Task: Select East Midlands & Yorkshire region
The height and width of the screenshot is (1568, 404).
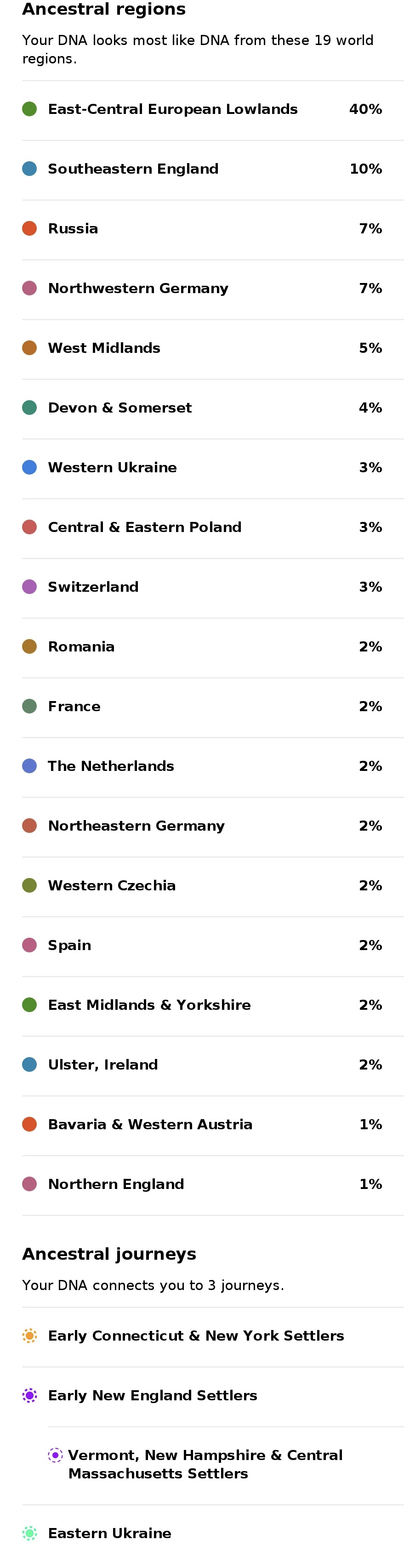Action: tap(213, 1005)
